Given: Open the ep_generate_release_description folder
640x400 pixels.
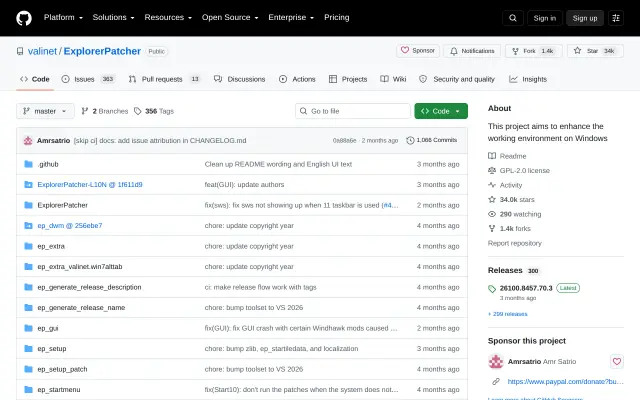Looking at the screenshot, I should (89, 287).
